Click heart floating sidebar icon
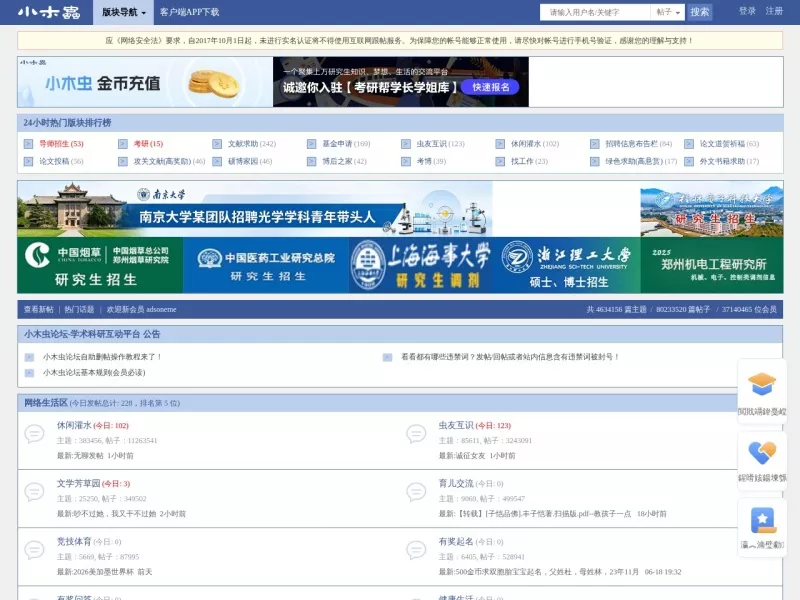The image size is (800, 600). (x=762, y=453)
